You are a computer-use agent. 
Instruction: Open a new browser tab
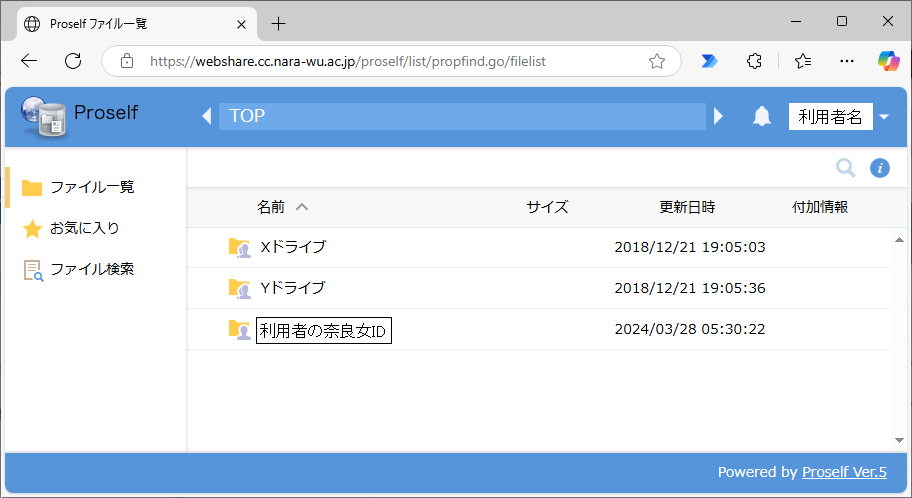pyautogui.click(x=279, y=24)
